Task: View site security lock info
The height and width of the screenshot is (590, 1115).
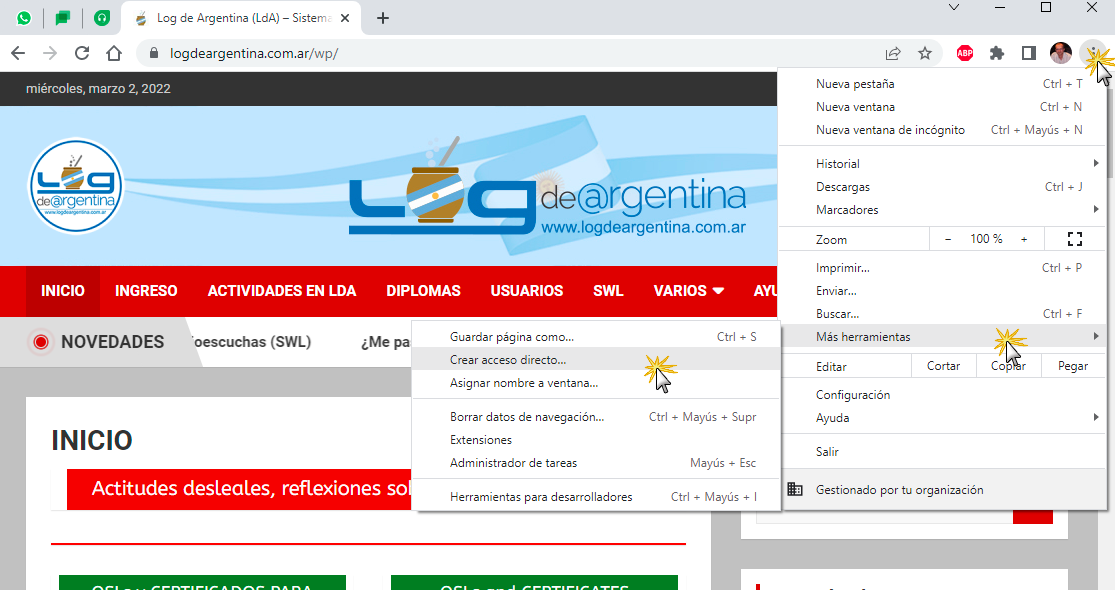Action: (x=154, y=53)
